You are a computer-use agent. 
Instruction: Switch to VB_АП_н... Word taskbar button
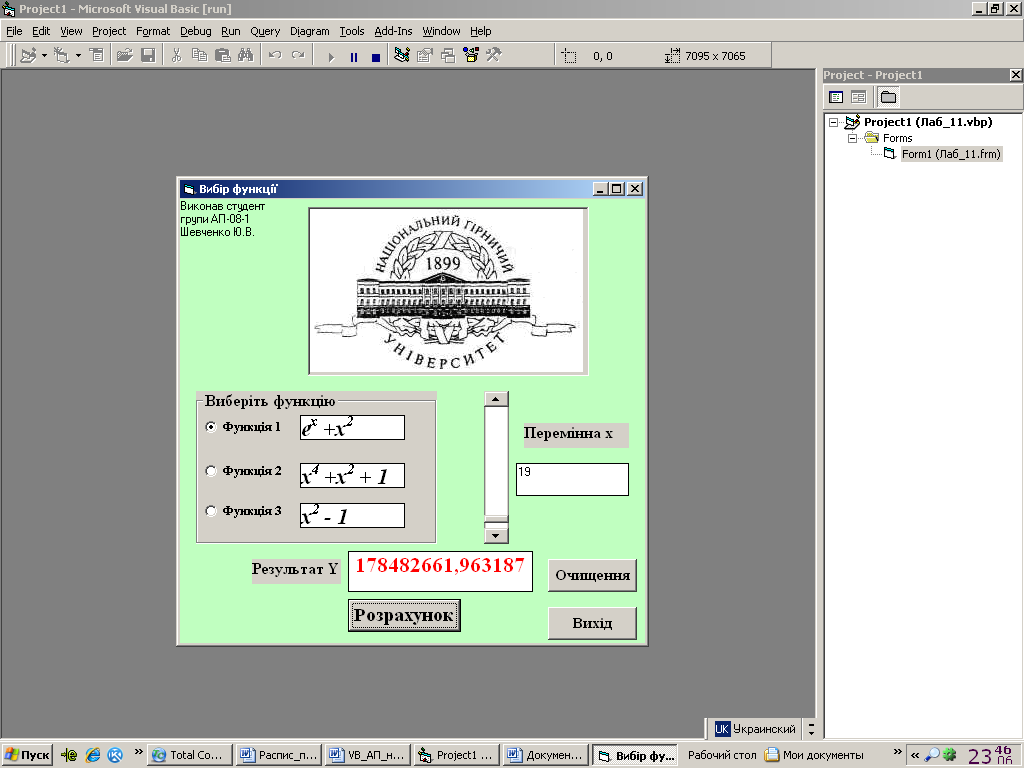point(368,755)
